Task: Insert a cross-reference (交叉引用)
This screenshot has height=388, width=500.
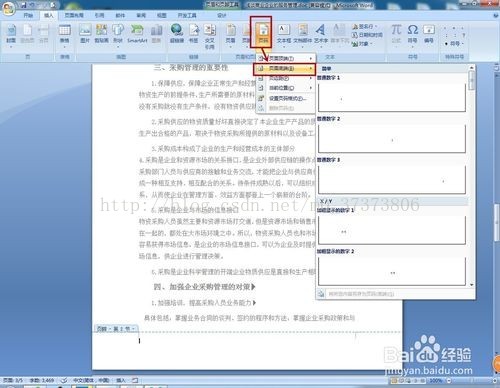Action: coord(210,37)
